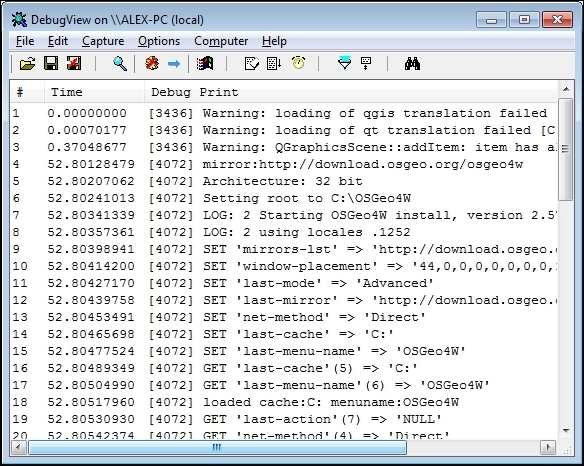Click the Save log floppy icon
Viewport: 584px width, 466px height.
(51, 63)
